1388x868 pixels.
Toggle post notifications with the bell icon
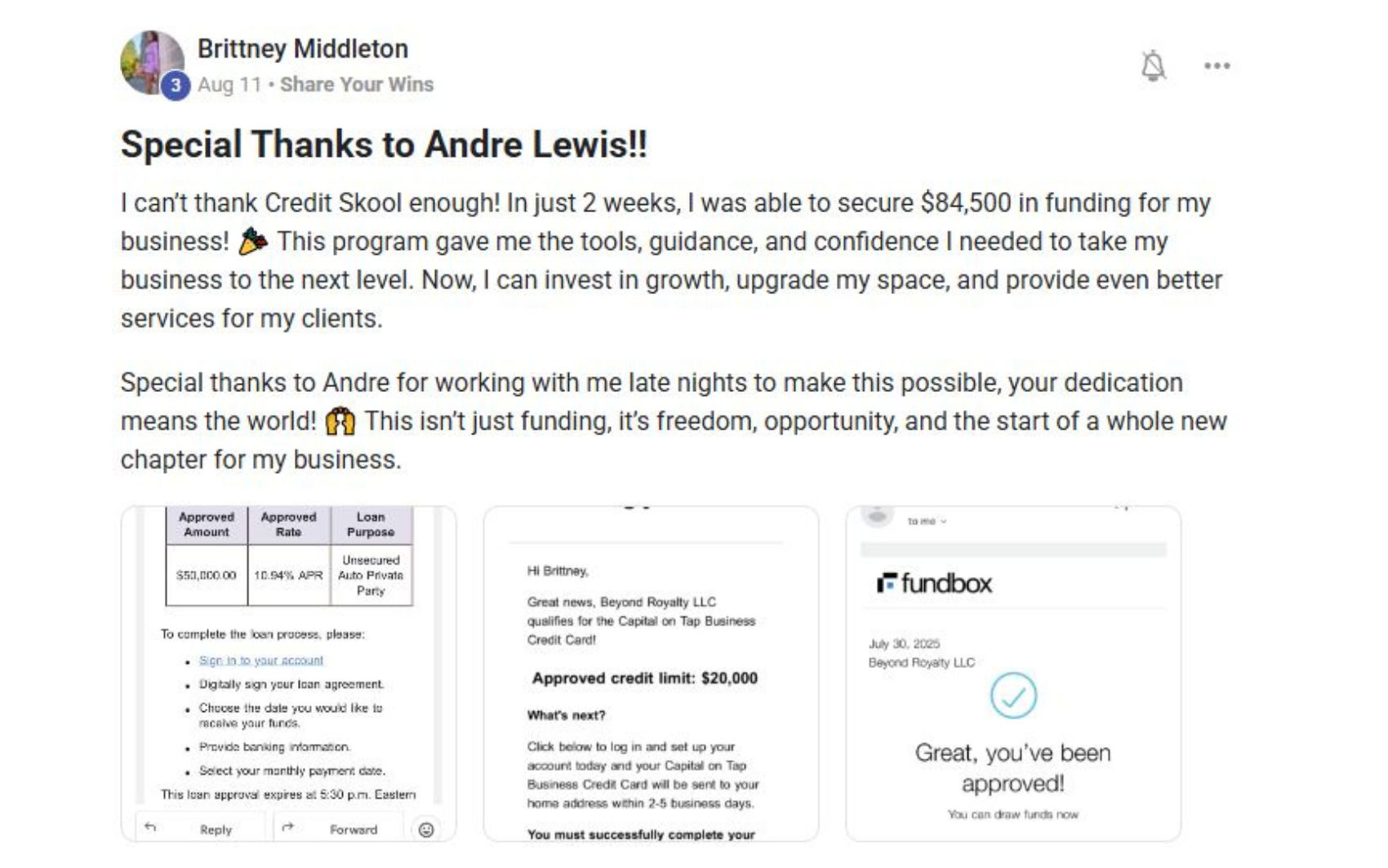coord(1153,65)
